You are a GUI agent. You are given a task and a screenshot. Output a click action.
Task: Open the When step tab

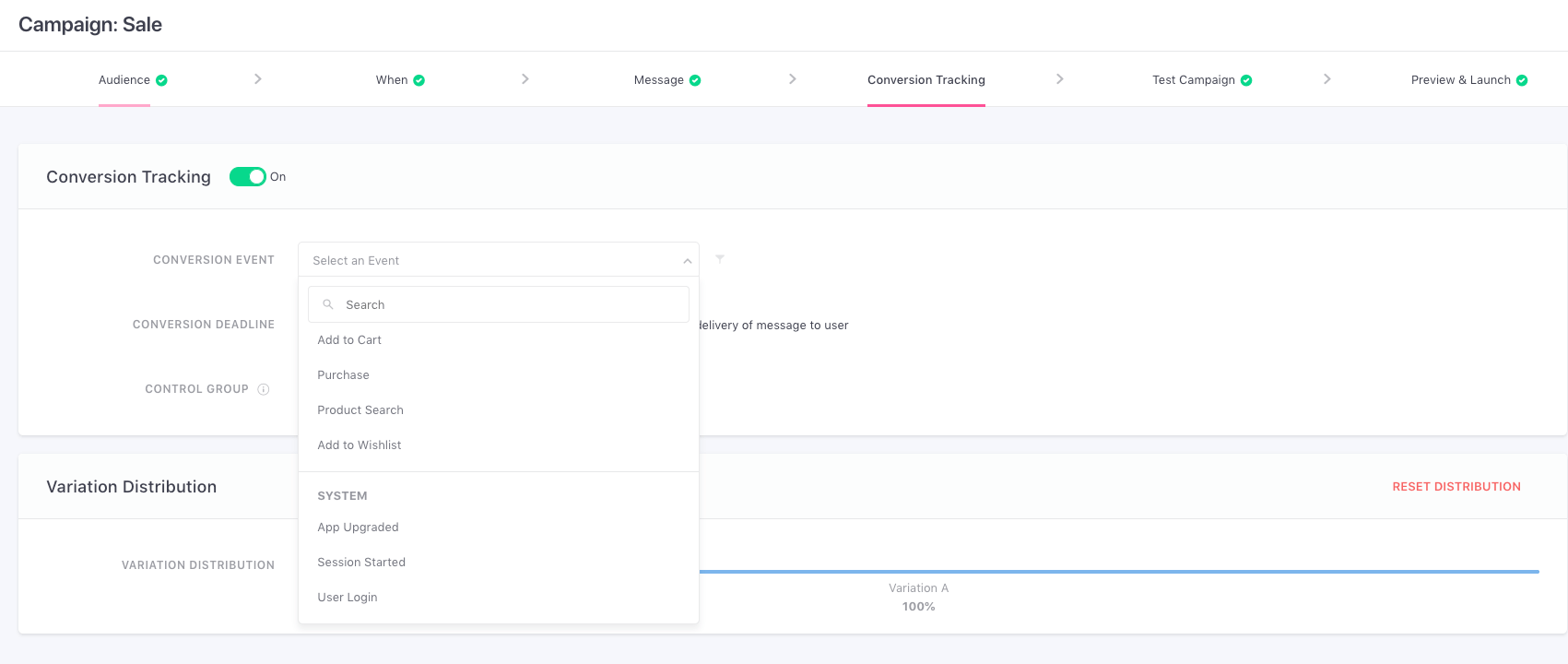tap(392, 80)
